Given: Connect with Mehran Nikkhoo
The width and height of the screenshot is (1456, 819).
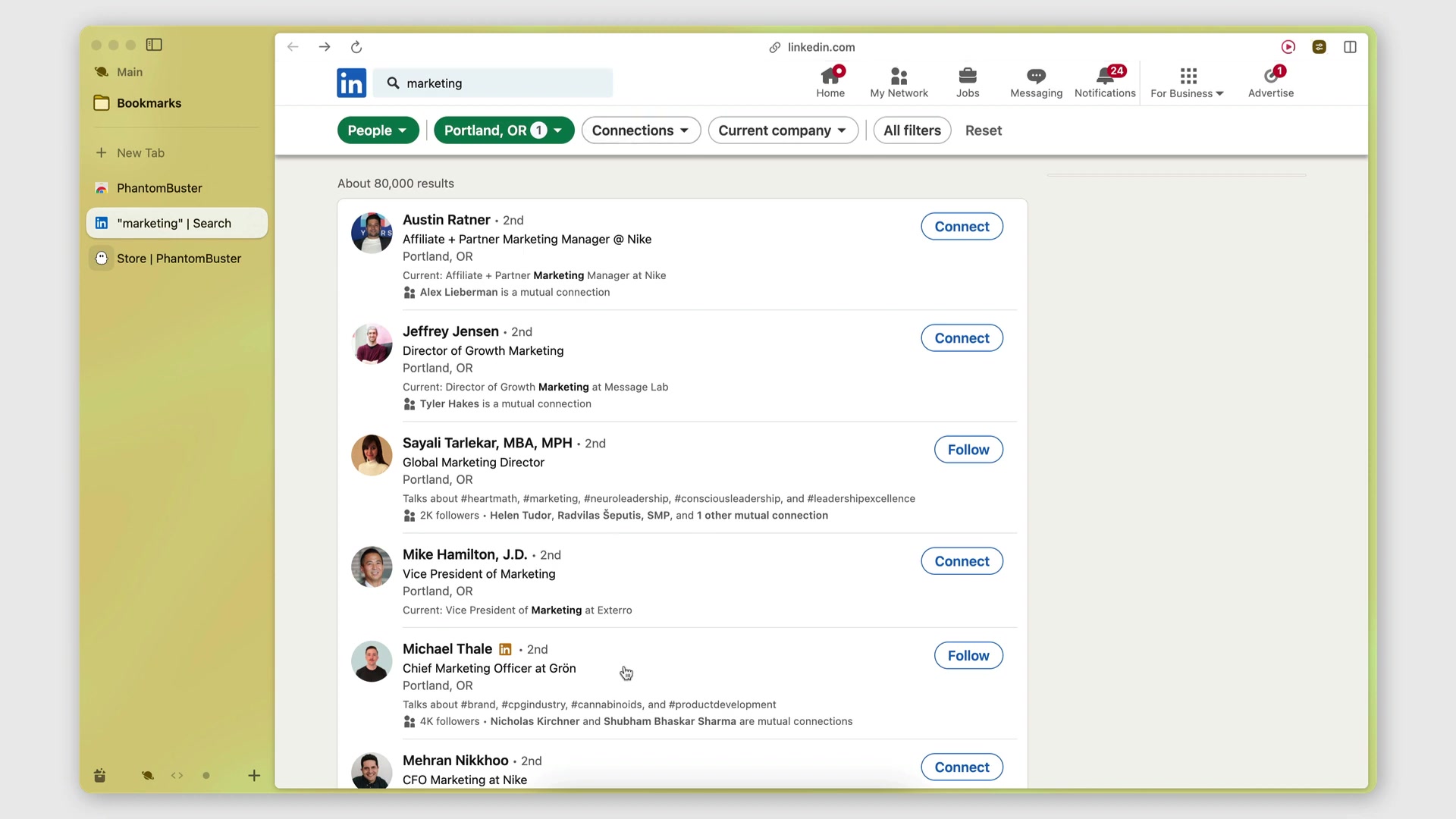Looking at the screenshot, I should coord(962,767).
